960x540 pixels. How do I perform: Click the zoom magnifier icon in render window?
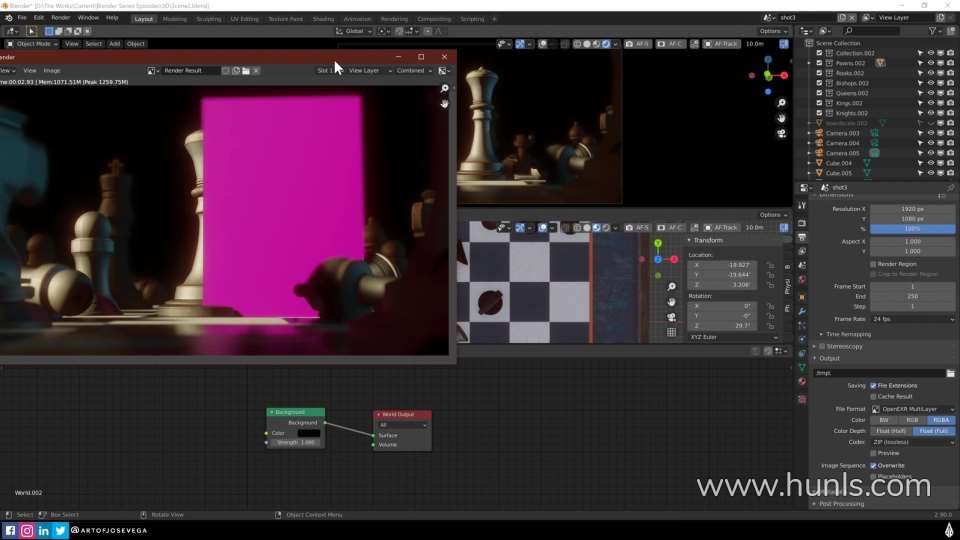tap(444, 89)
